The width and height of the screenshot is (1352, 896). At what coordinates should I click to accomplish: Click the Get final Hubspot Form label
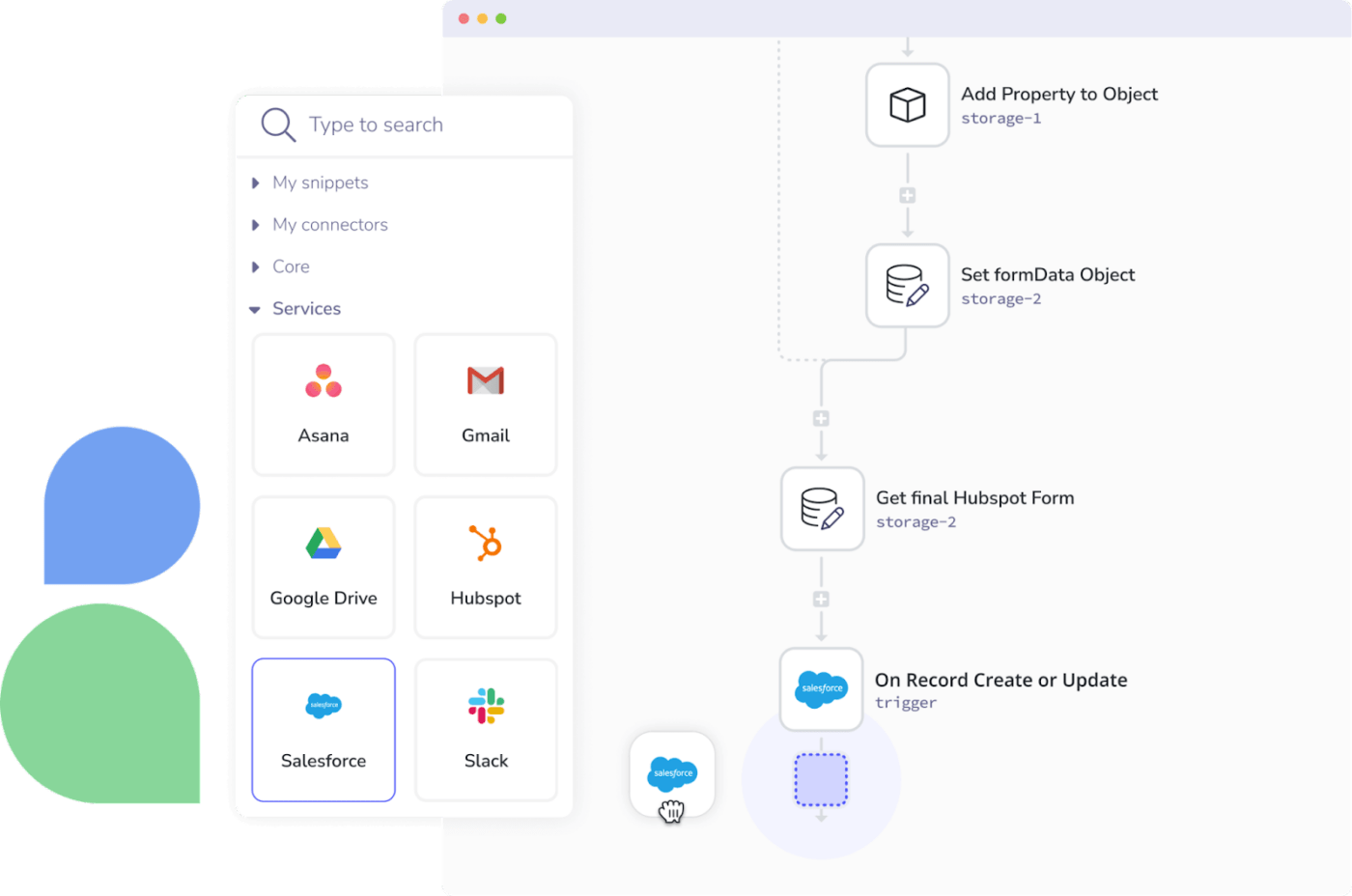click(x=974, y=498)
